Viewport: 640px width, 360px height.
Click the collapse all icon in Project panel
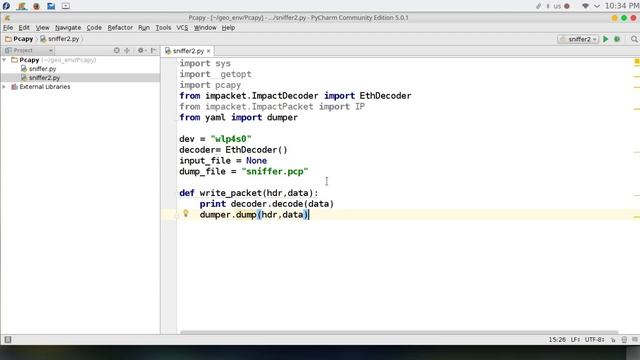[x=127, y=50]
